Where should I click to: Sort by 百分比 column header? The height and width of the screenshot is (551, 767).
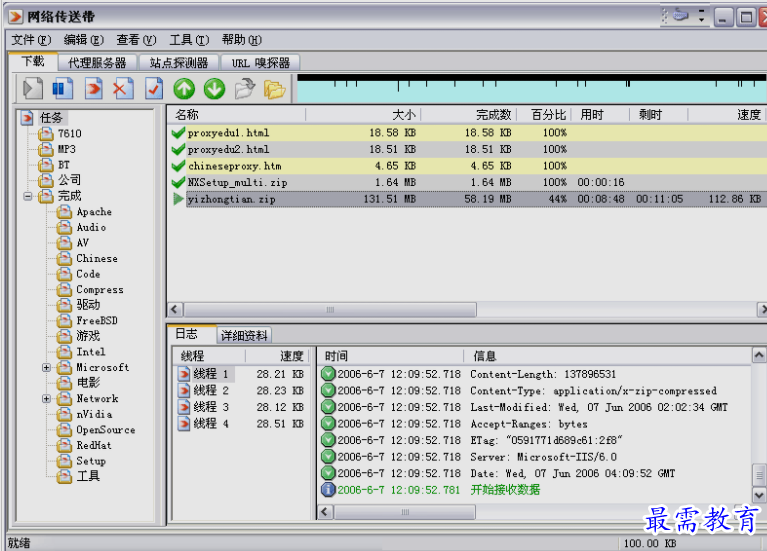(545, 115)
